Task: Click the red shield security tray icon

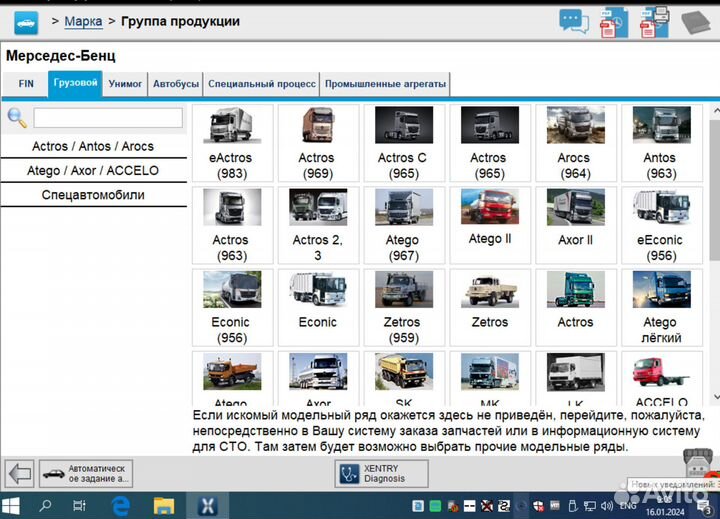Action: [x=538, y=506]
